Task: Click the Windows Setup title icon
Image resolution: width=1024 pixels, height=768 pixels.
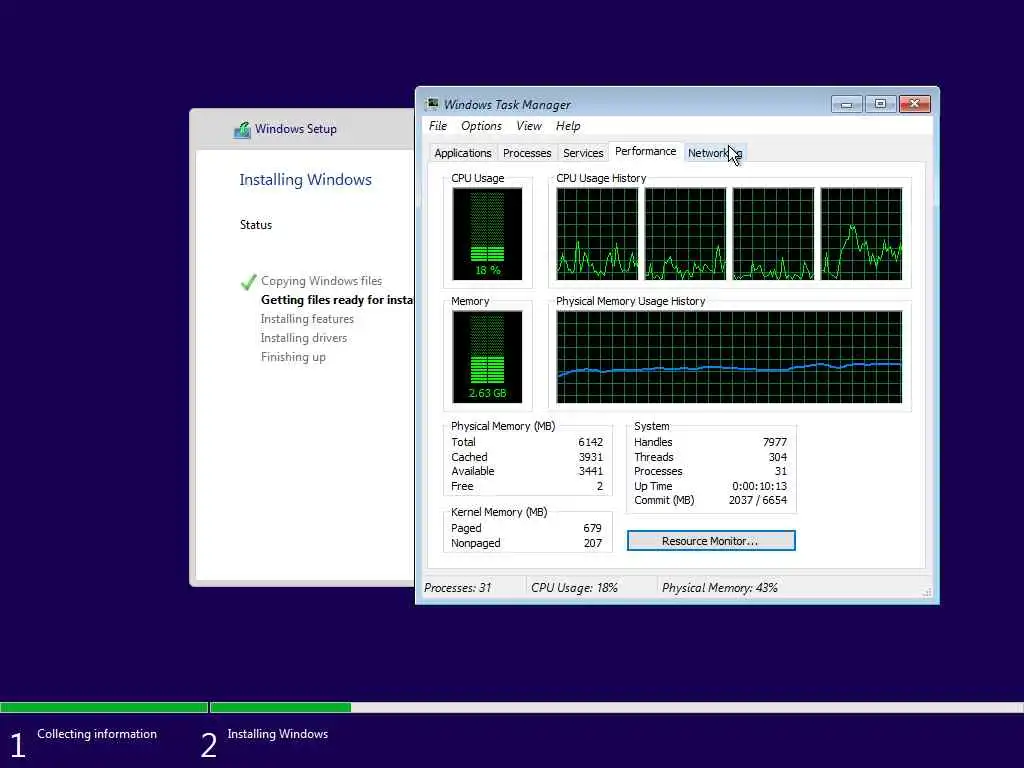Action: click(x=242, y=129)
